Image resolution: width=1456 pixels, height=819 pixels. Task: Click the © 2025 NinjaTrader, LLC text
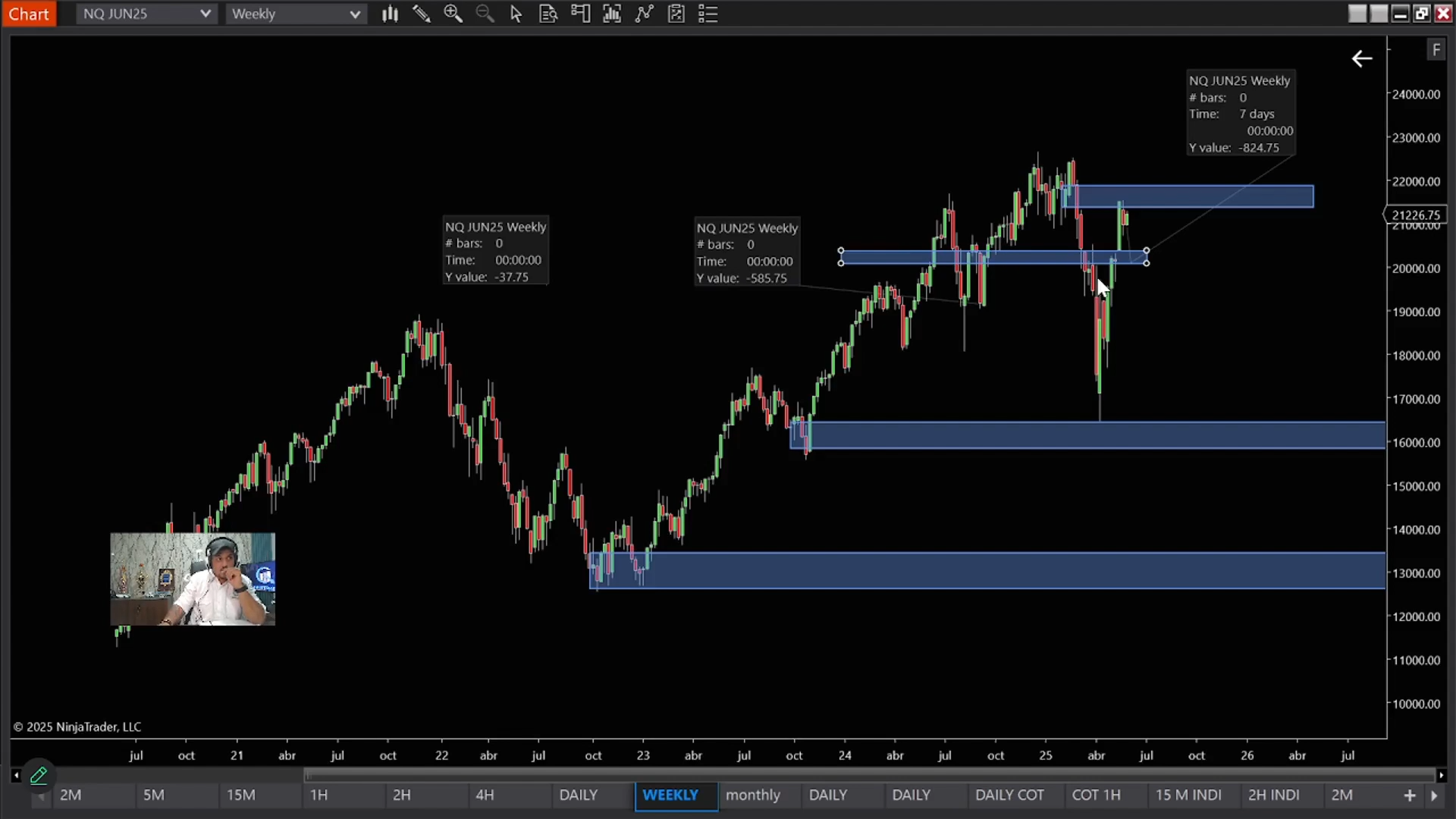click(77, 726)
